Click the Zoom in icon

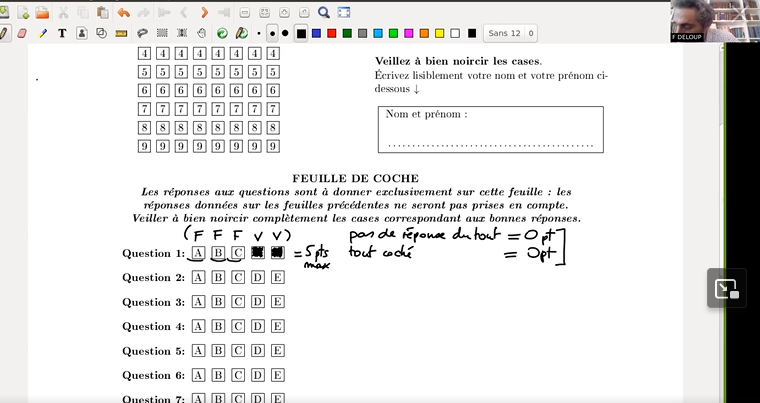pyautogui.click(x=284, y=12)
